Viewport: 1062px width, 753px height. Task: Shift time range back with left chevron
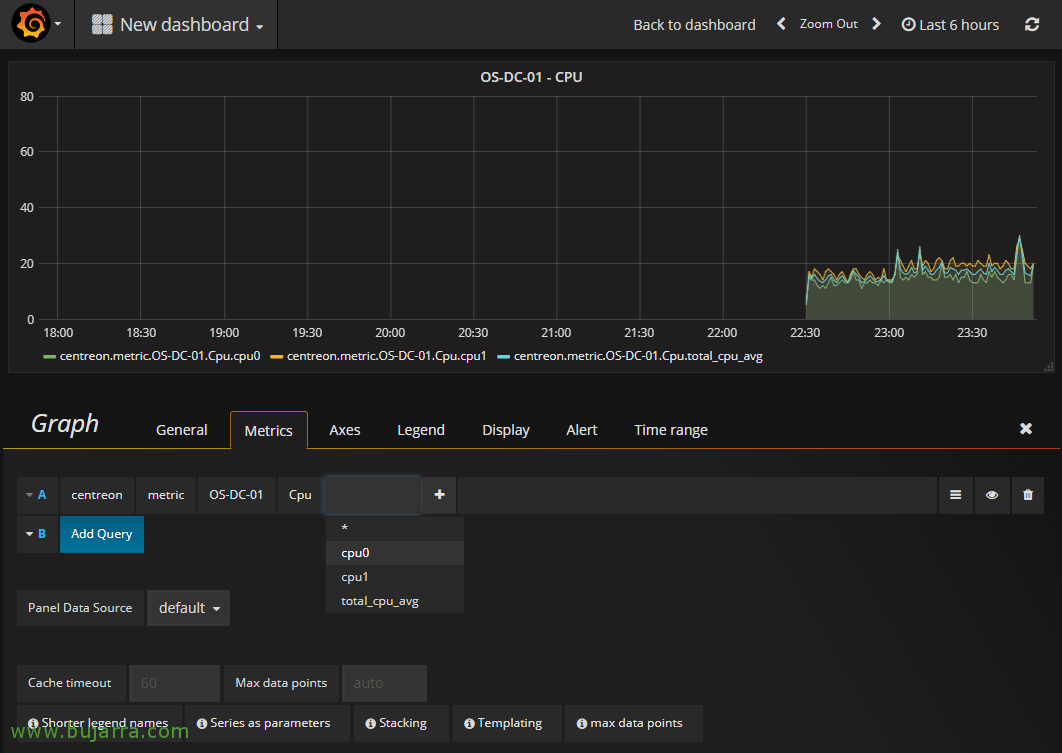781,24
